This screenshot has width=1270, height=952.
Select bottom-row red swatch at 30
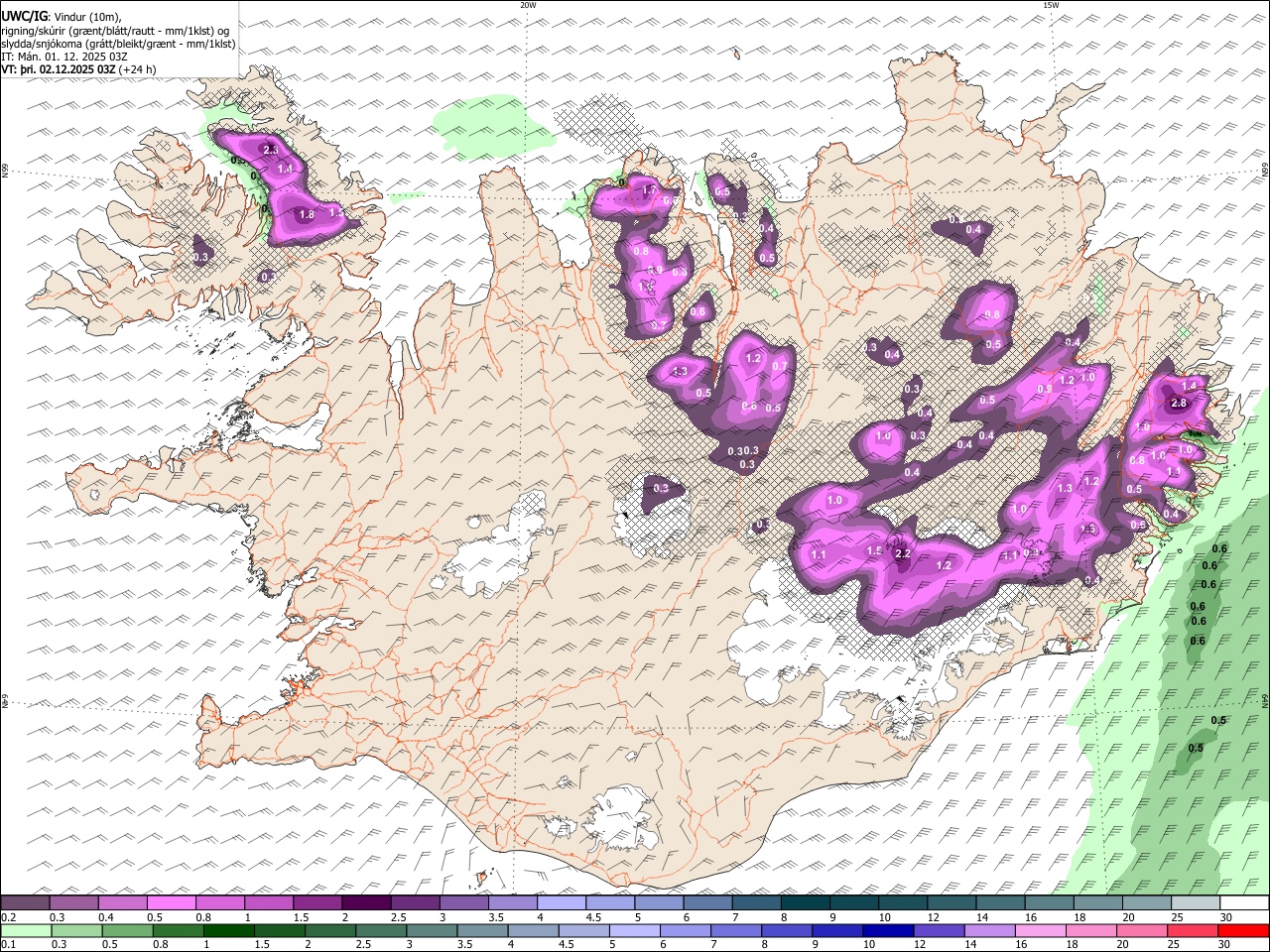[1244, 930]
